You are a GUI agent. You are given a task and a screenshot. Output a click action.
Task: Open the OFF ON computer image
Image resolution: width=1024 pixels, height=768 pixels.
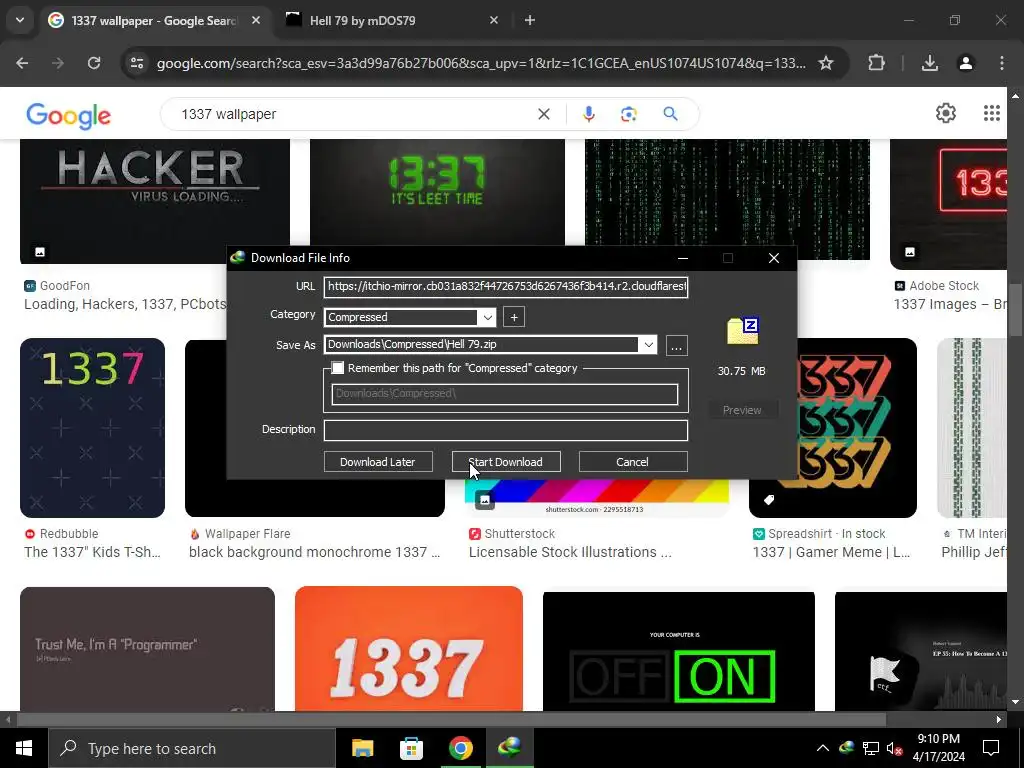(679, 651)
